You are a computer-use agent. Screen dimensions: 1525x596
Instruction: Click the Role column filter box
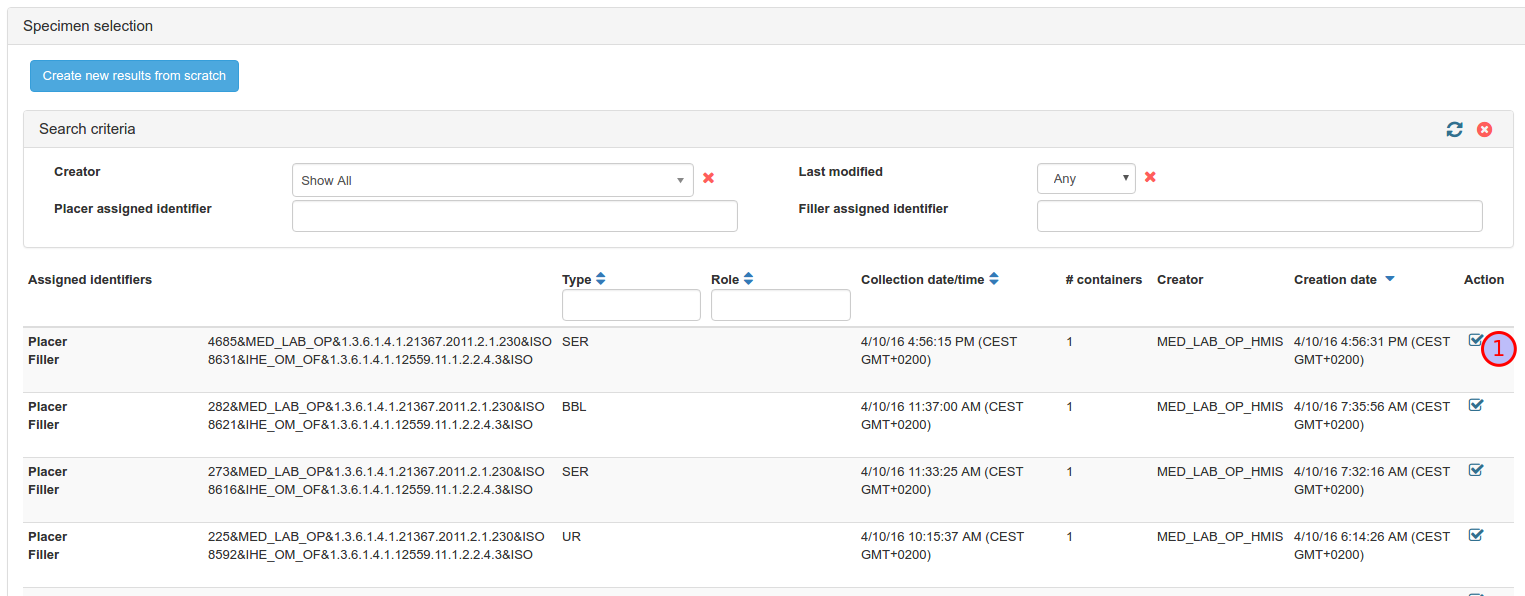(780, 305)
